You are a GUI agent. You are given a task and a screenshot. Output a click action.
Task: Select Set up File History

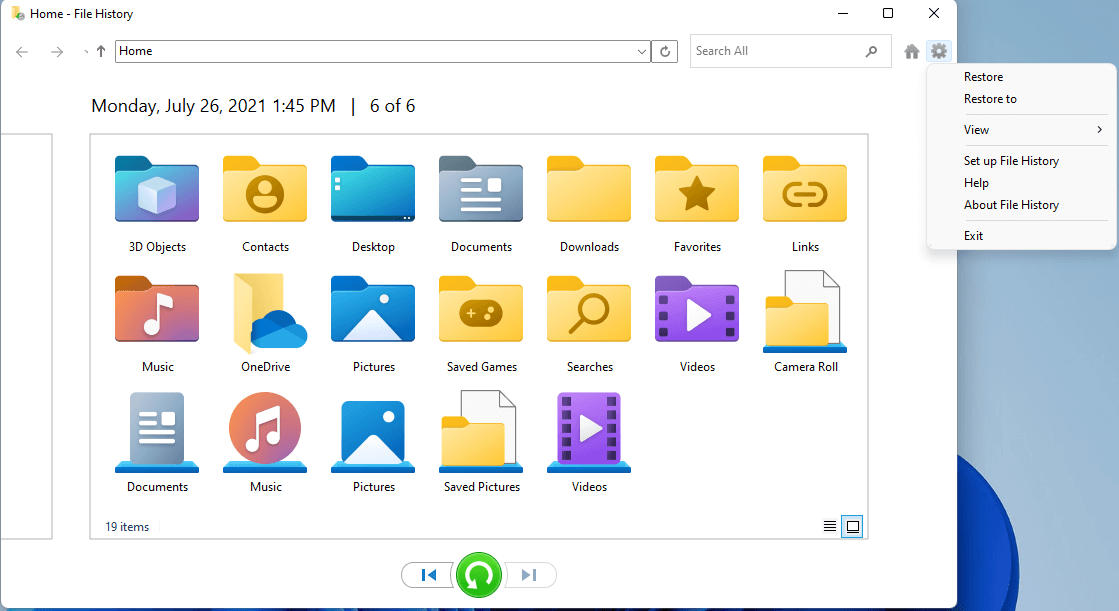coord(1011,161)
